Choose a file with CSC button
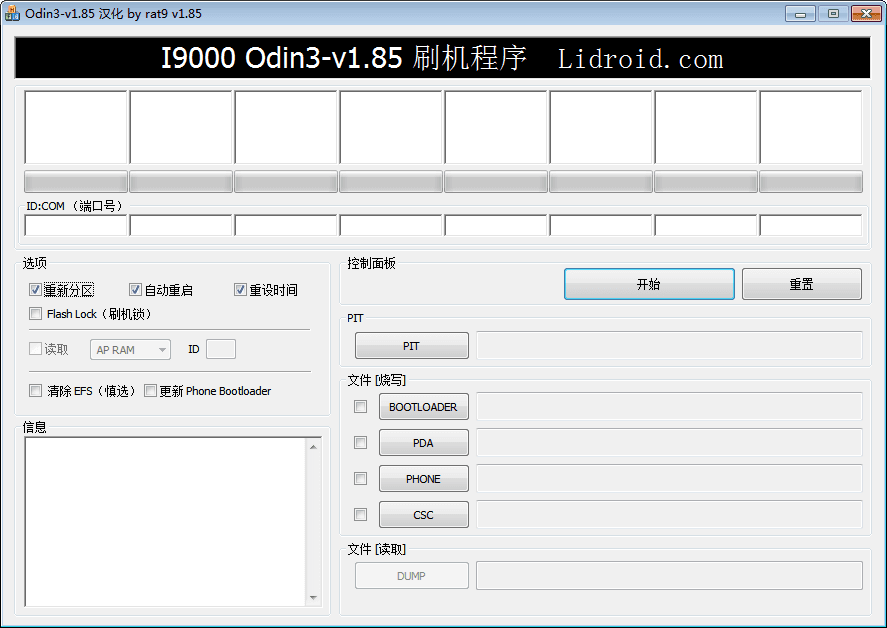Screen dimensions: 887x628 (424, 515)
